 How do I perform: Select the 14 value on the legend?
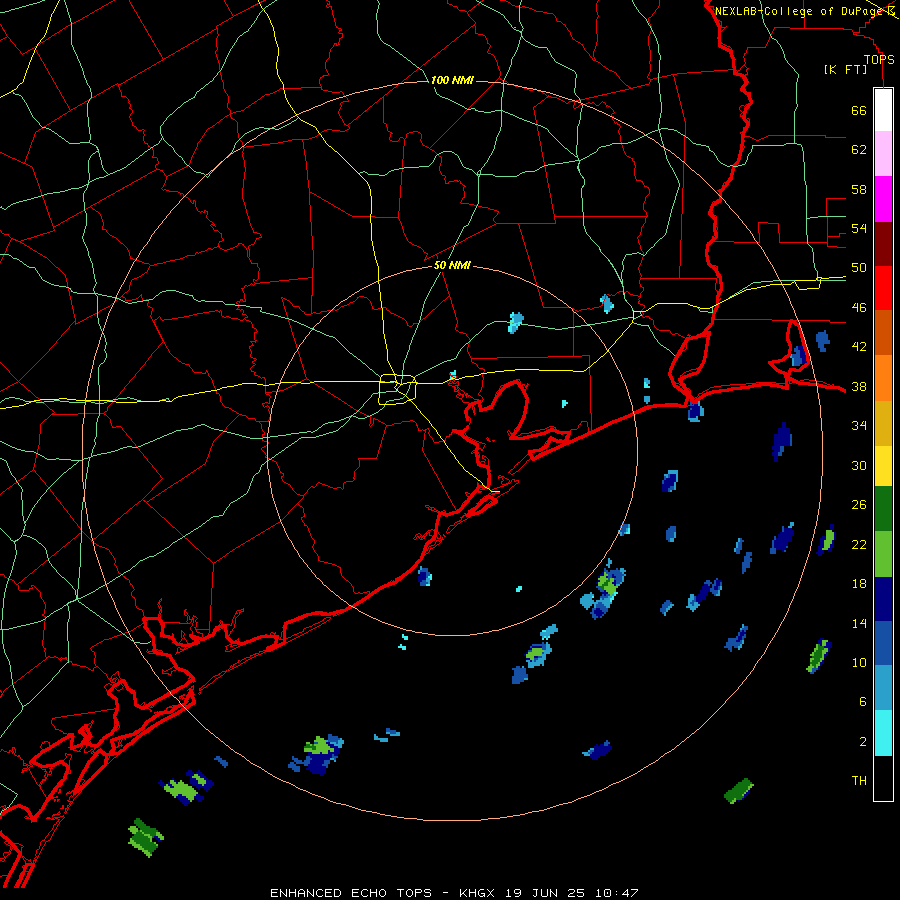coord(859,623)
